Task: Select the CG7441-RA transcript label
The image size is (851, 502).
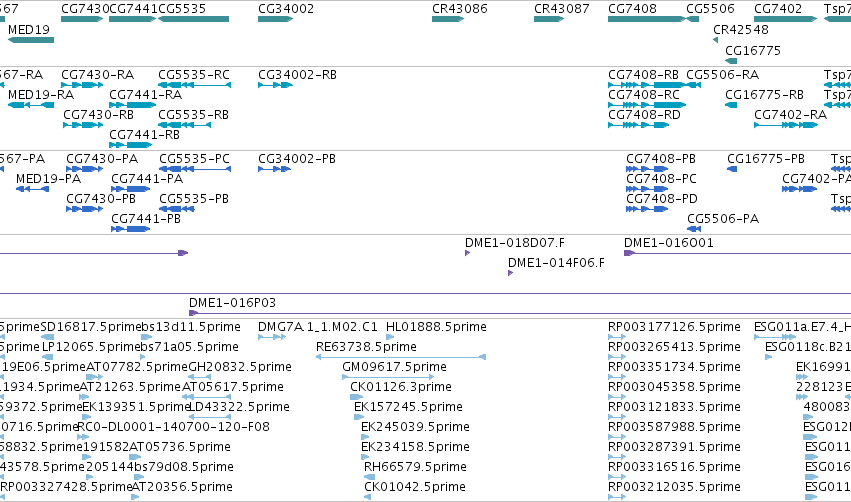Action: [145, 94]
